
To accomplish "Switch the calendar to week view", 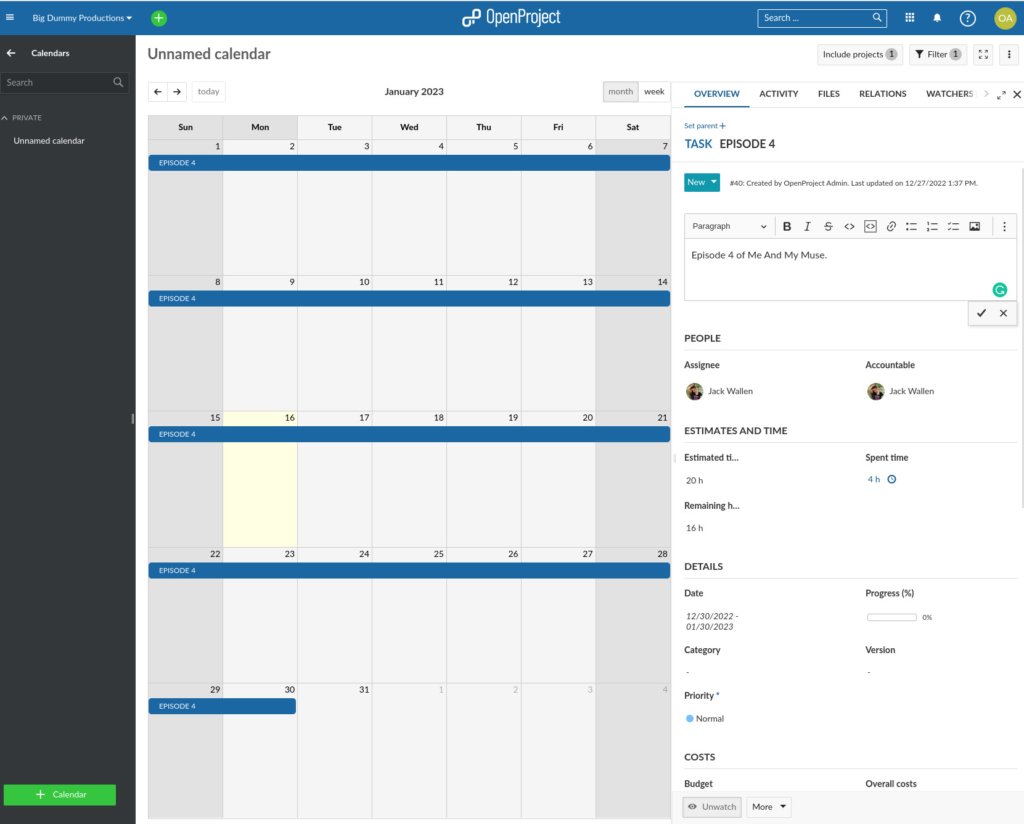I will click(654, 91).
